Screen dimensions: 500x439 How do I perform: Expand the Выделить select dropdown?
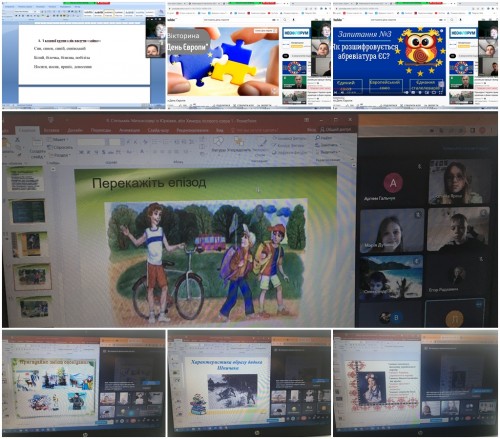327,152
